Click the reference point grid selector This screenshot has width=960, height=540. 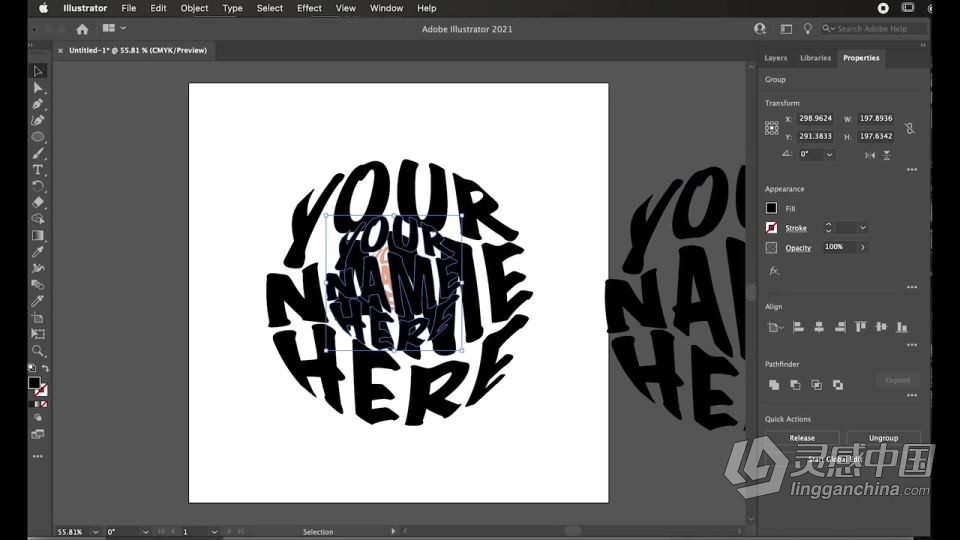771,127
